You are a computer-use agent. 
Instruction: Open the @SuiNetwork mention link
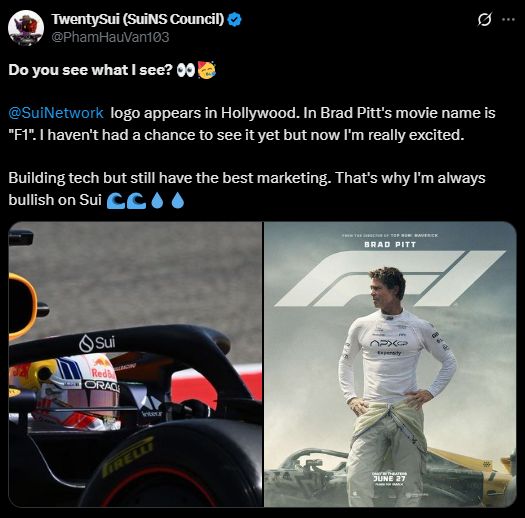[56, 113]
